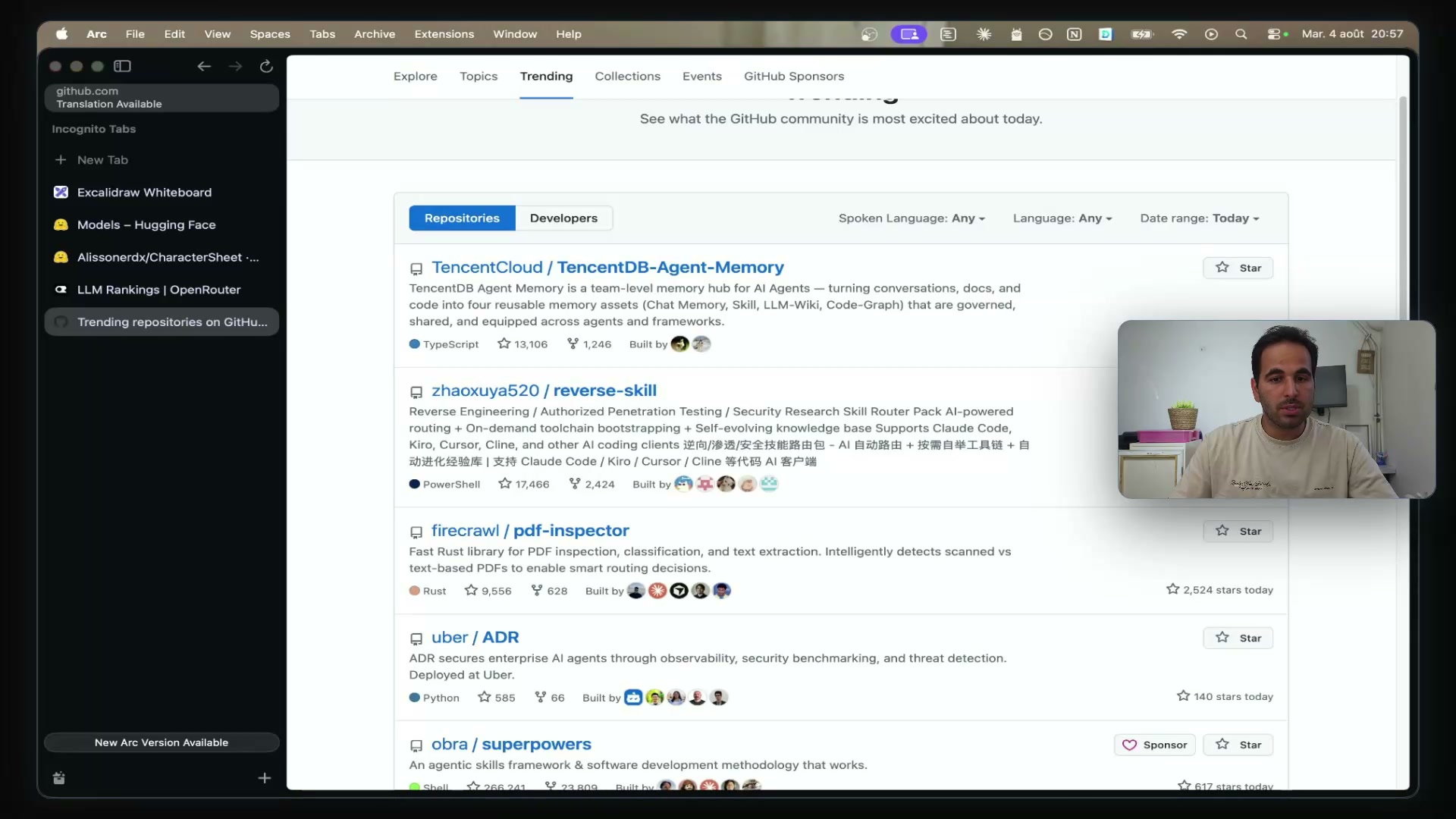
Task: Reload the page with refresh icon
Action: 266,66
